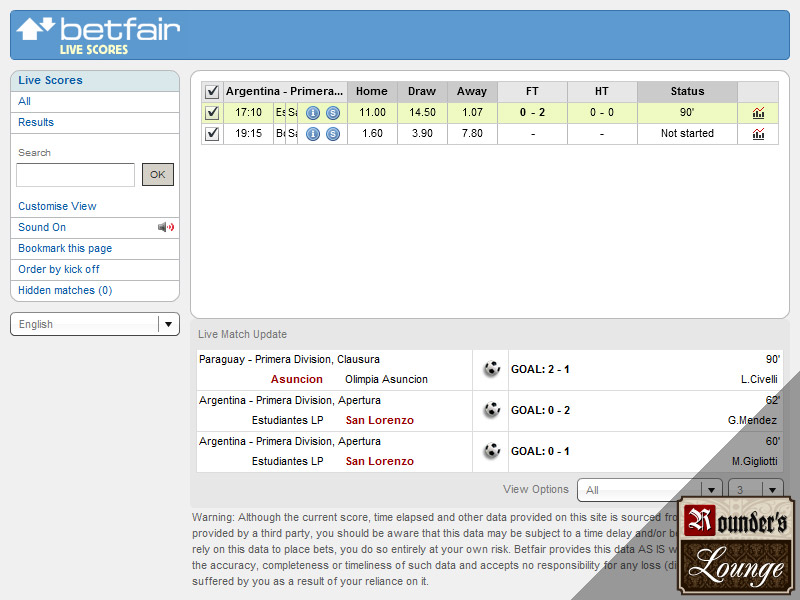Screen dimensions: 800x600
Task: Uncheck the 17:10 match checkbox
Action: tap(212, 113)
